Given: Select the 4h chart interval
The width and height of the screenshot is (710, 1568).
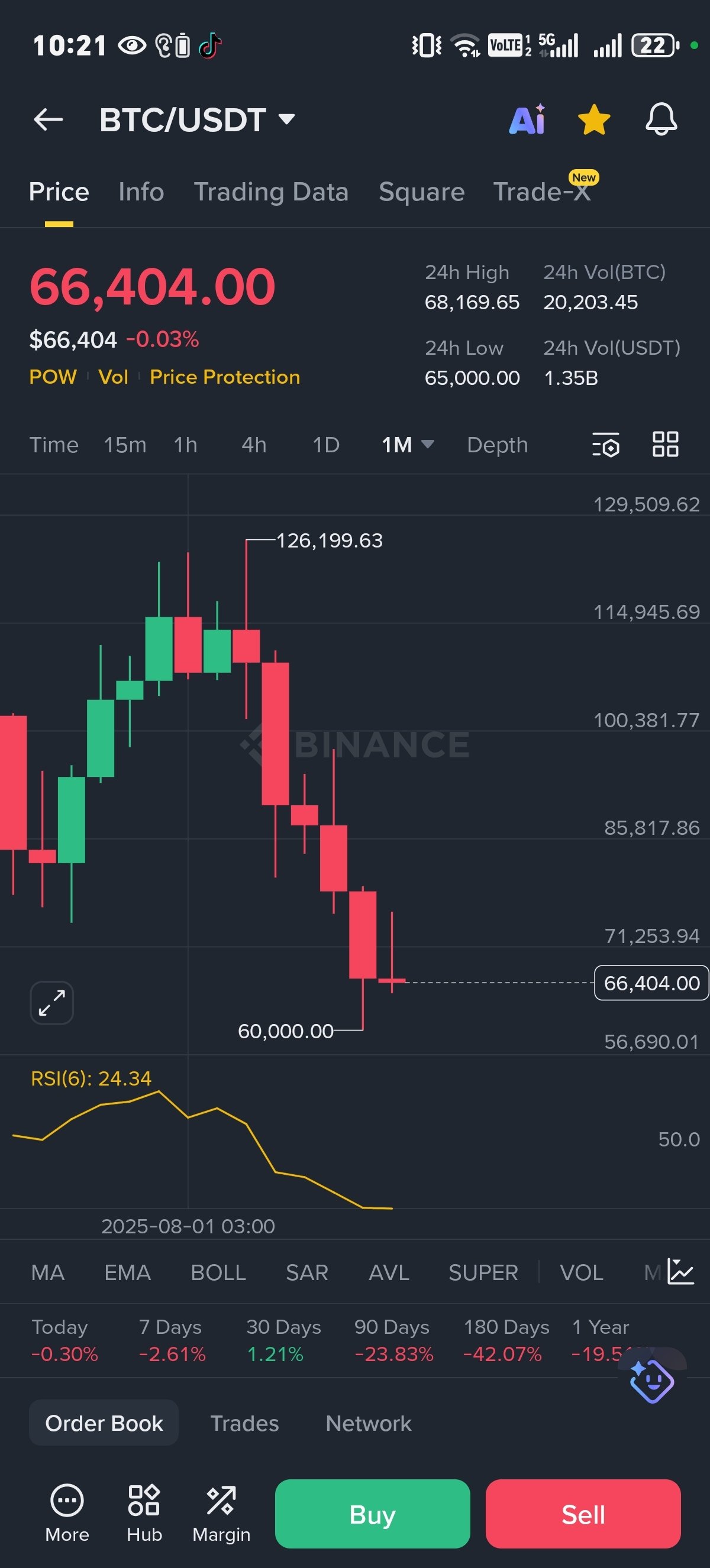Looking at the screenshot, I should (x=254, y=445).
